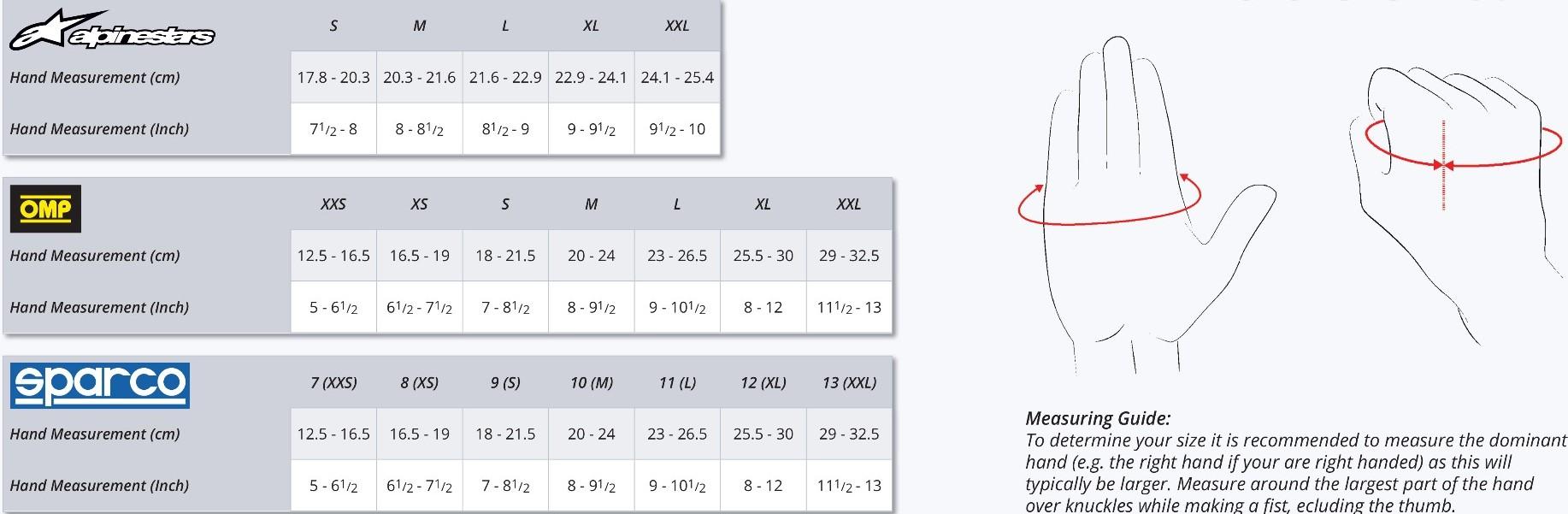The width and height of the screenshot is (1568, 514).
Task: Click Sparco 13 (XXL) column header
Action: [x=849, y=382]
